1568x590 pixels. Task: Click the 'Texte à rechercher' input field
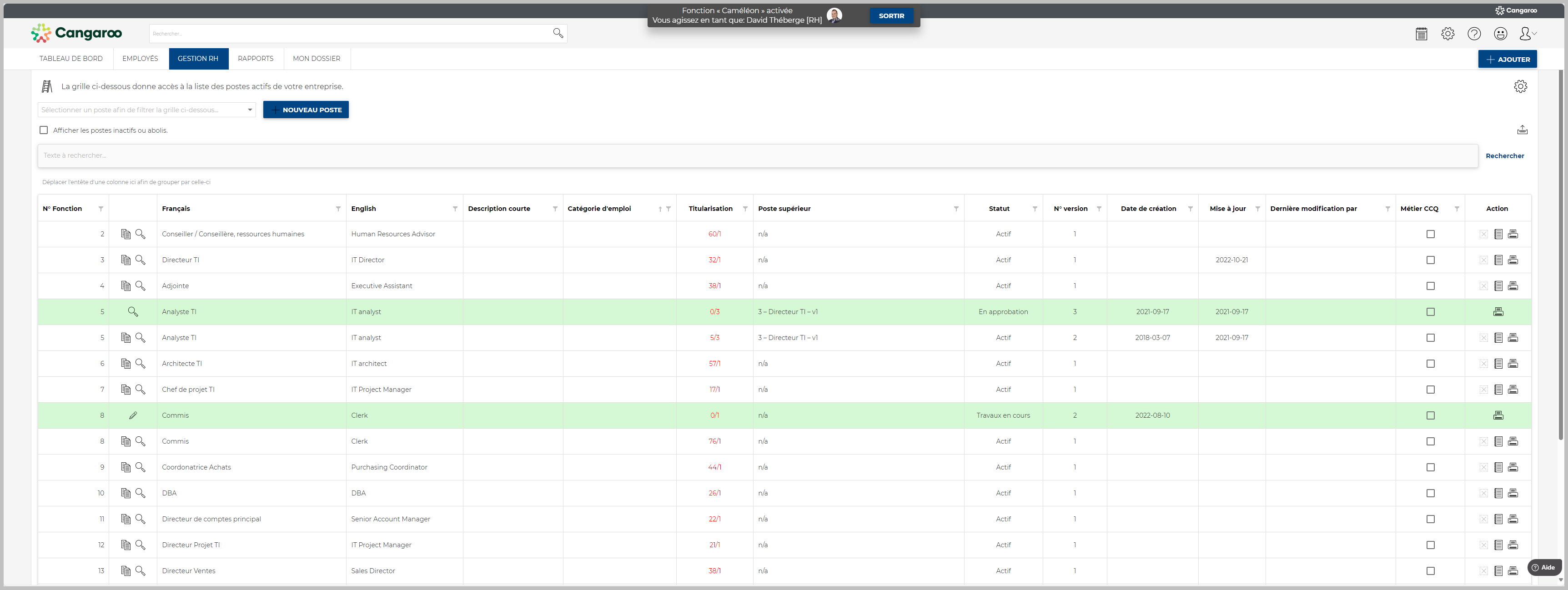coord(757,156)
